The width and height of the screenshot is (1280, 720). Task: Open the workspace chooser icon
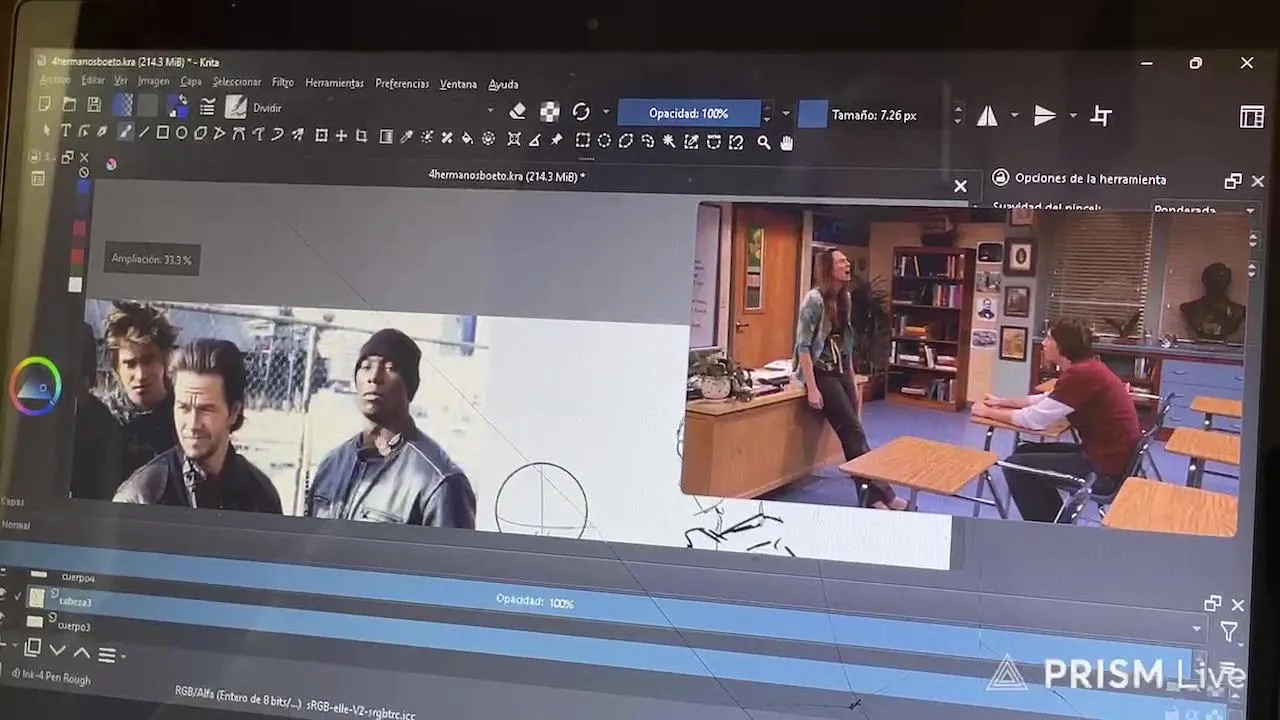click(1252, 117)
